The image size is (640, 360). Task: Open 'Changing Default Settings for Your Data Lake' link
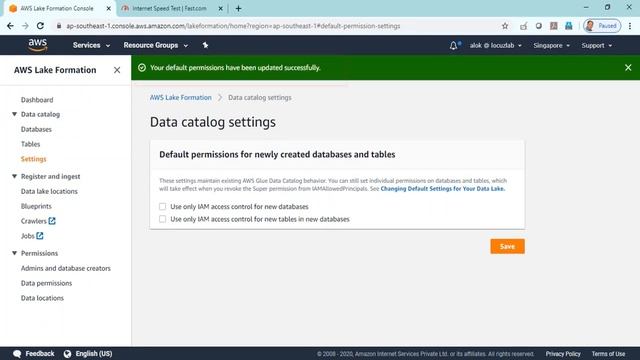443,189
